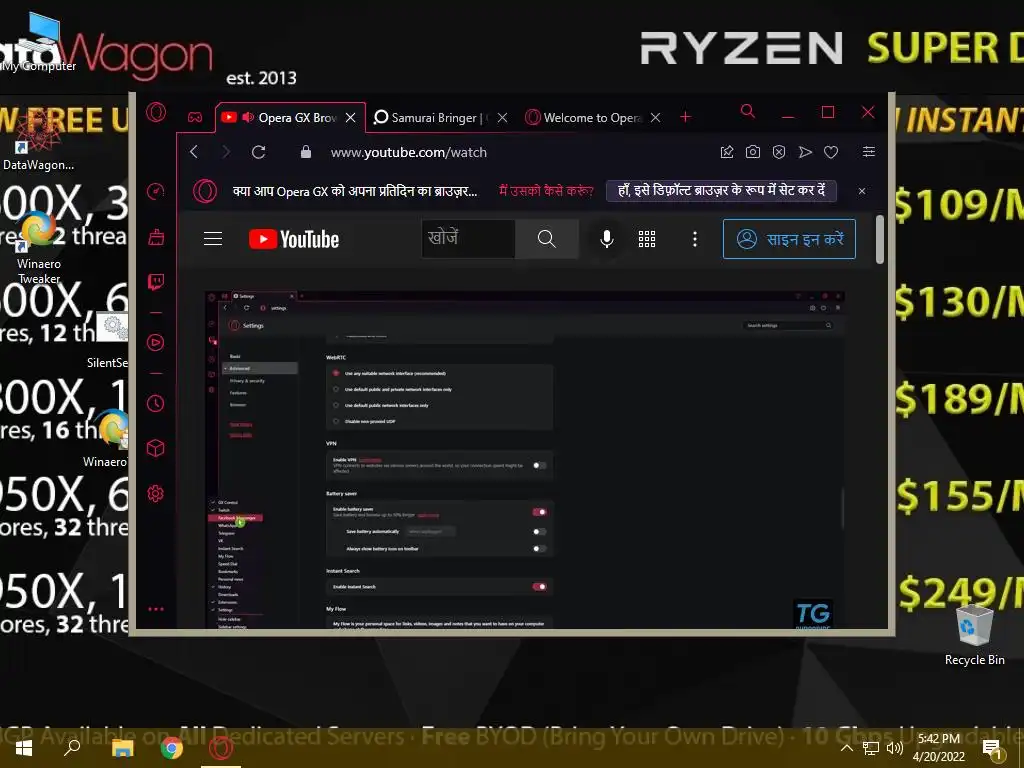Open the network icon in tray

click(x=871, y=748)
